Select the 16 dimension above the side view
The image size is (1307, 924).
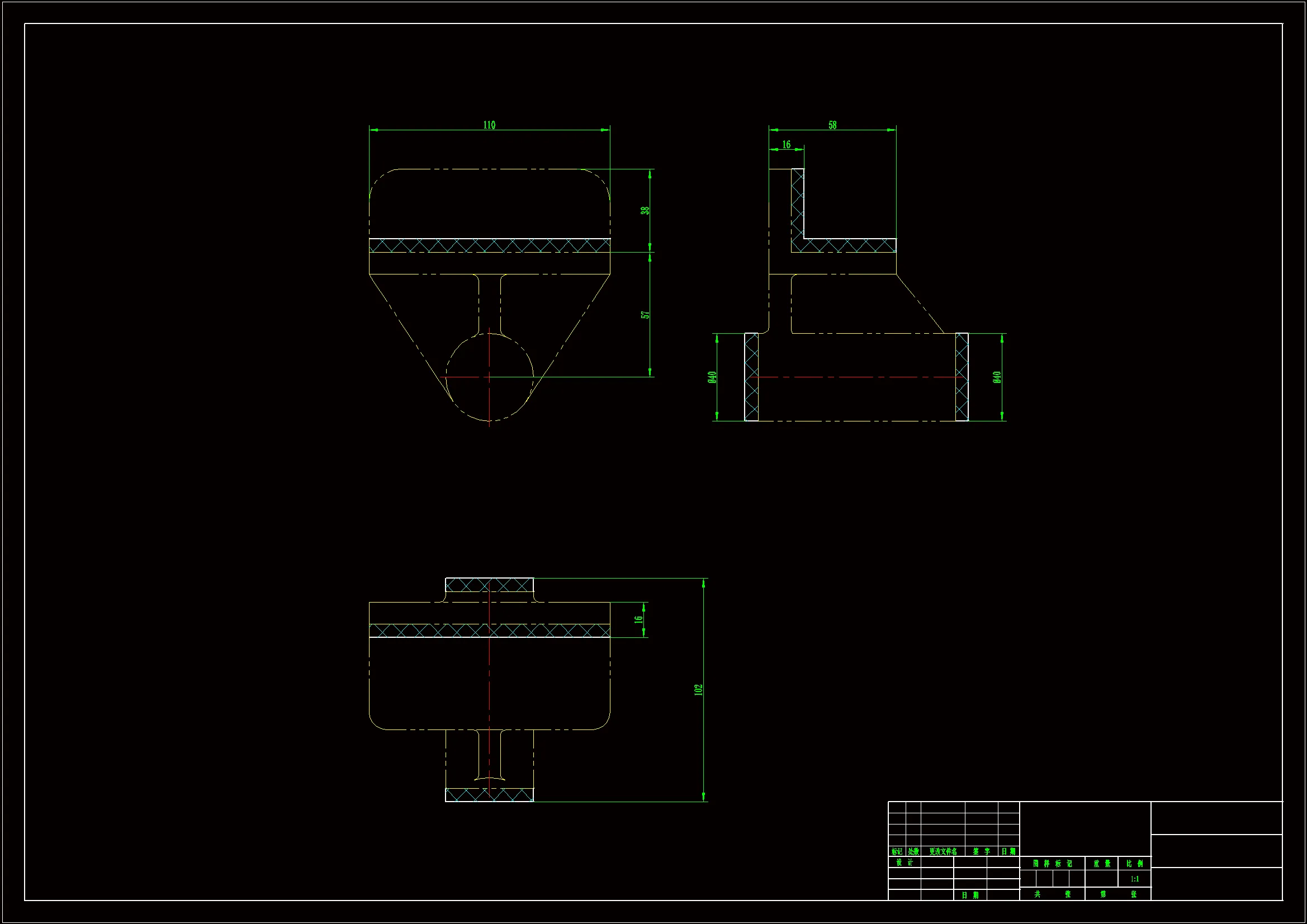click(786, 145)
